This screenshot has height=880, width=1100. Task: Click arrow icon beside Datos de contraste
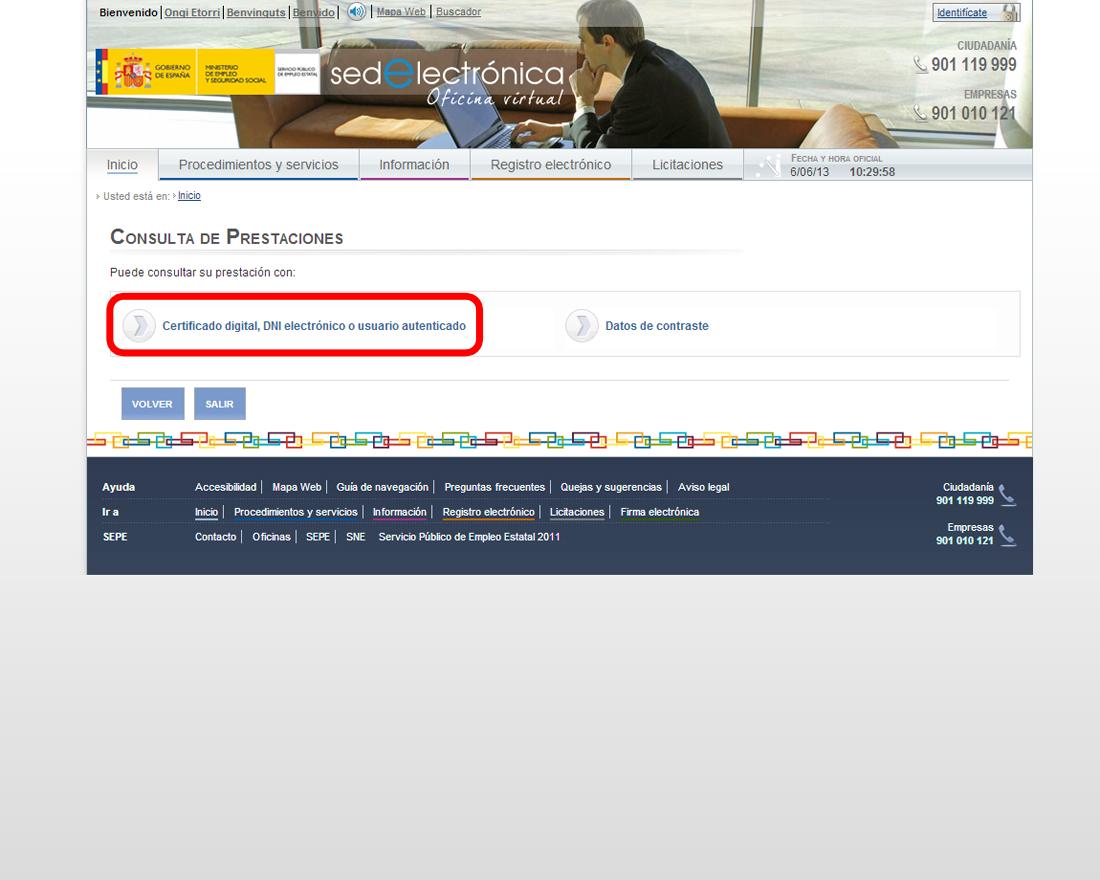tap(581, 326)
